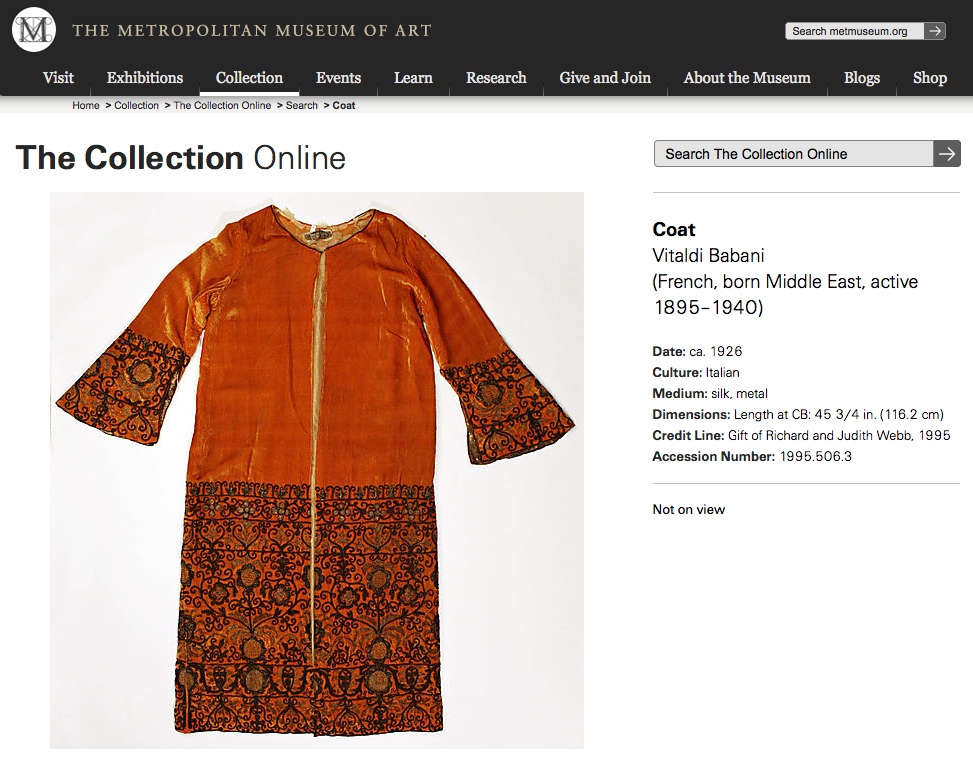Open About the Museum menu
Image resolution: width=973 pixels, height=760 pixels.
coord(747,78)
